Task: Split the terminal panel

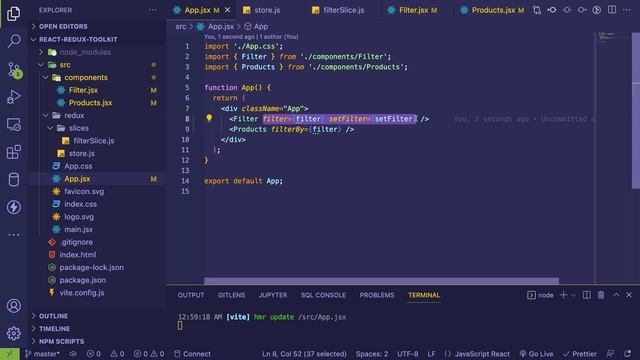Action: click(x=587, y=295)
